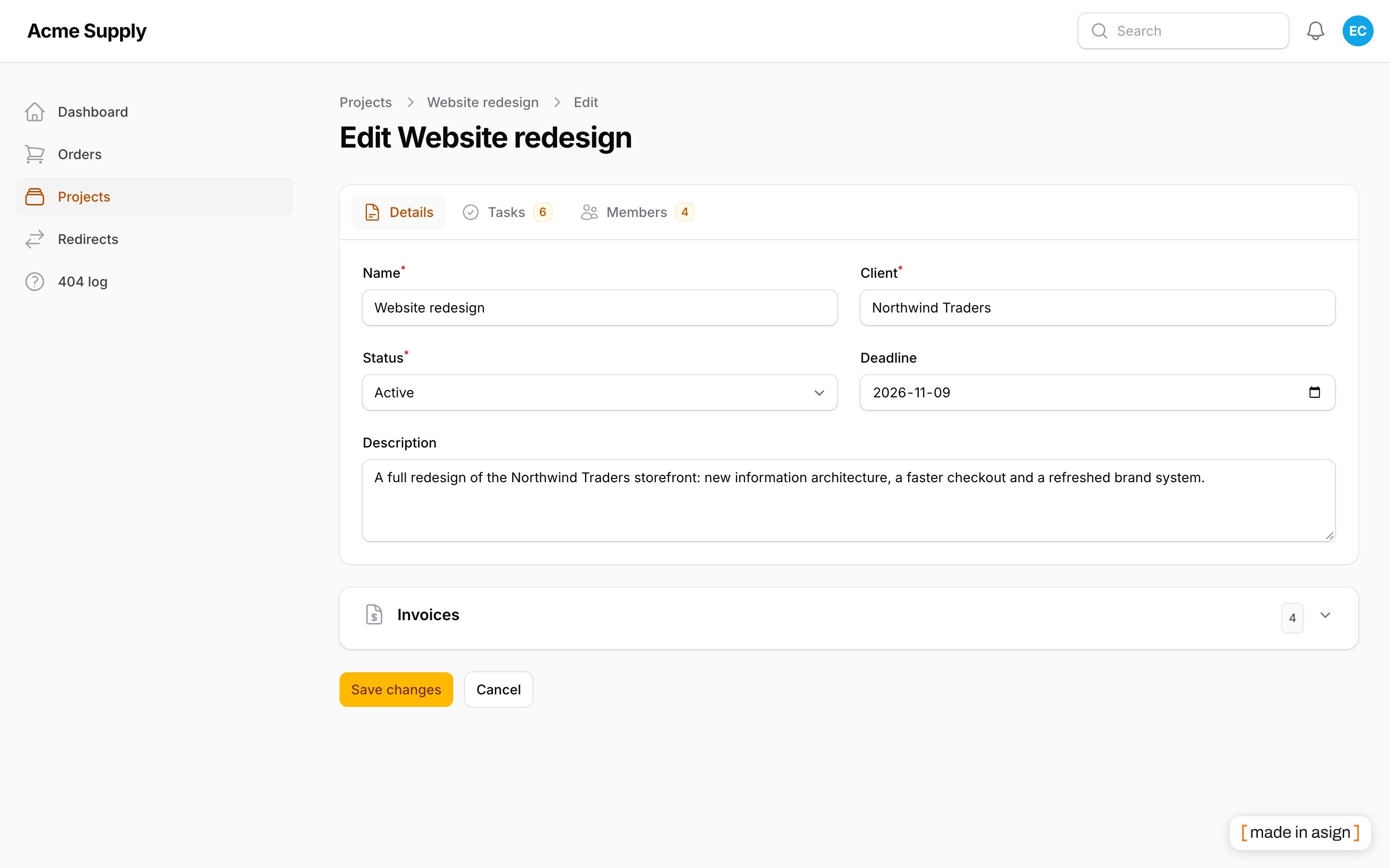The height and width of the screenshot is (868, 1389).
Task: Click the Redirects arrows icon
Action: 34,239
